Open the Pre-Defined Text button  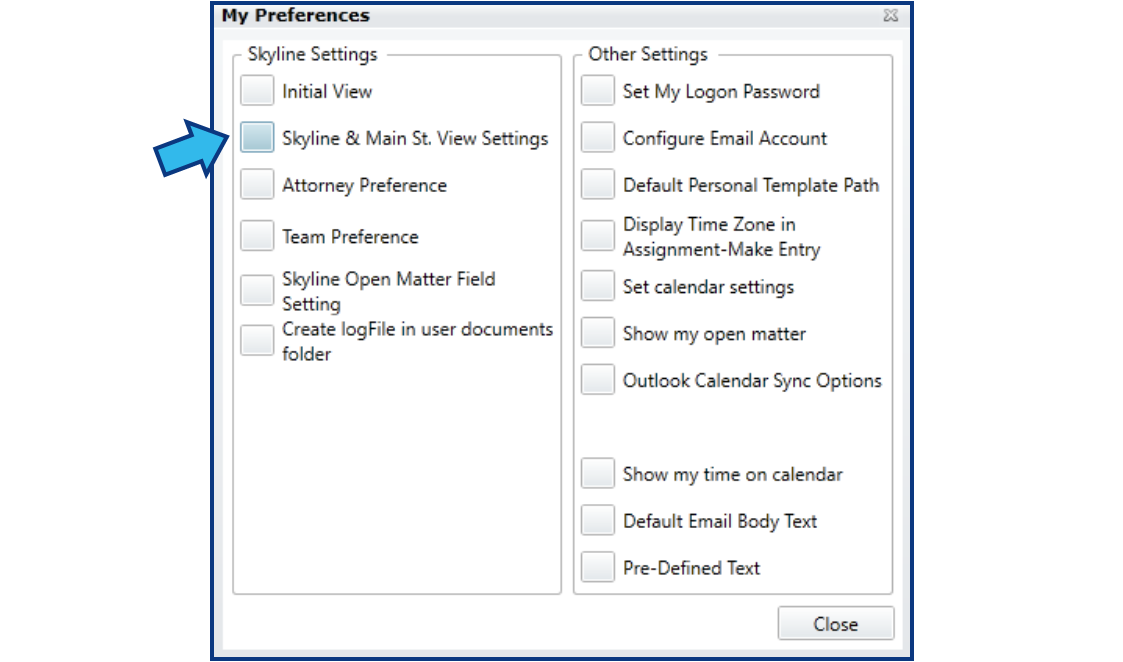(x=598, y=567)
